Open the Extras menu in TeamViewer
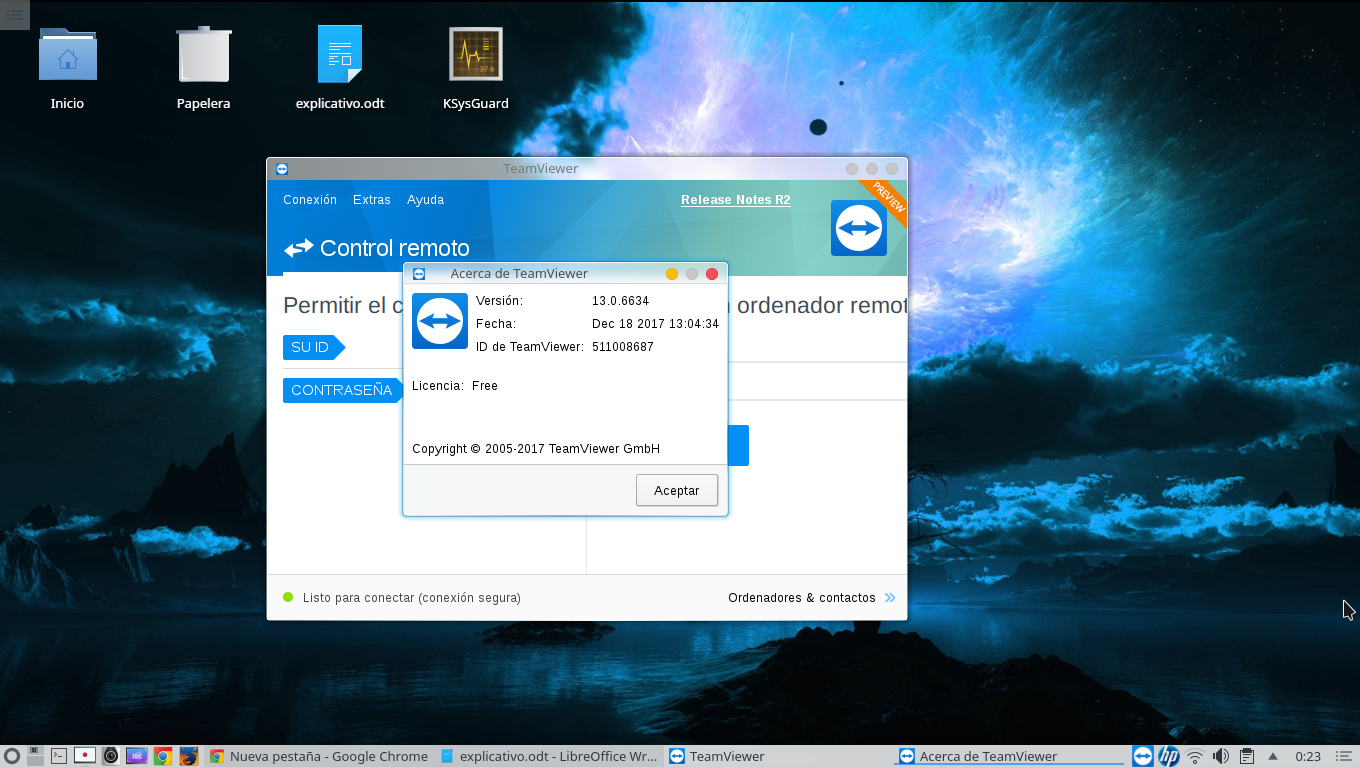The width and height of the screenshot is (1360, 768). pyautogui.click(x=372, y=200)
